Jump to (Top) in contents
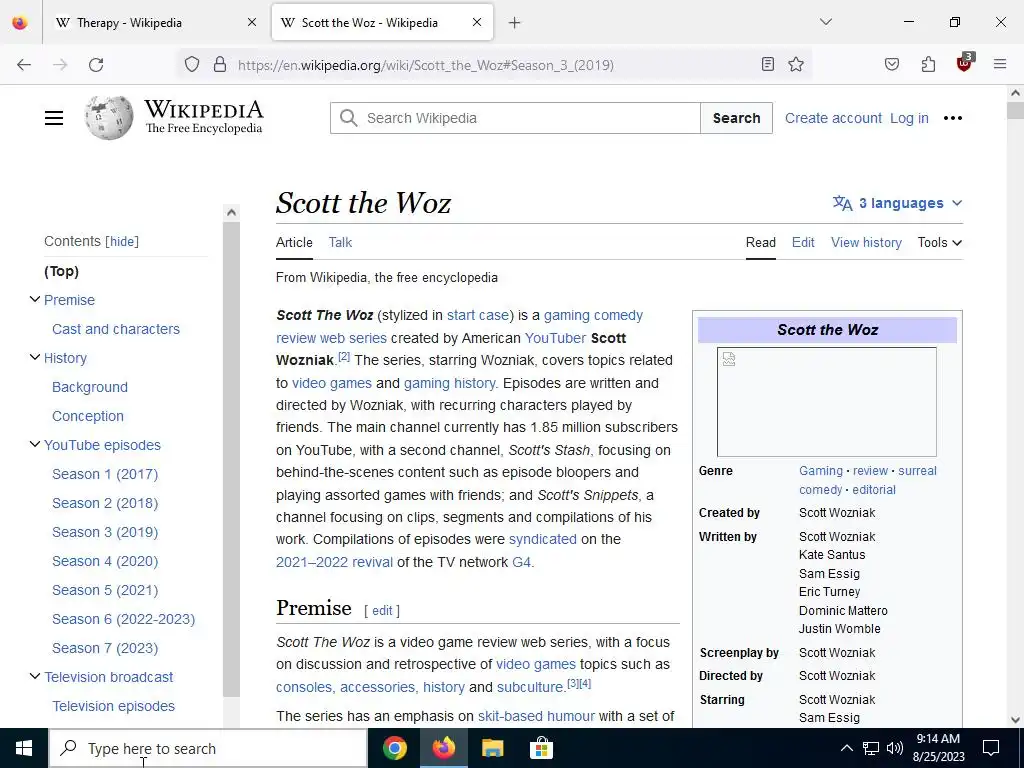Image resolution: width=1024 pixels, height=768 pixels. (61, 271)
